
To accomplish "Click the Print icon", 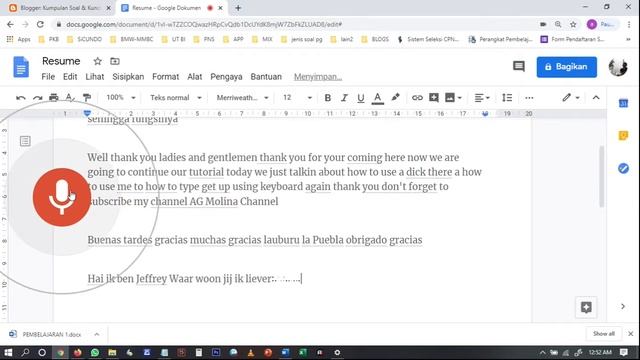I will [53, 98].
